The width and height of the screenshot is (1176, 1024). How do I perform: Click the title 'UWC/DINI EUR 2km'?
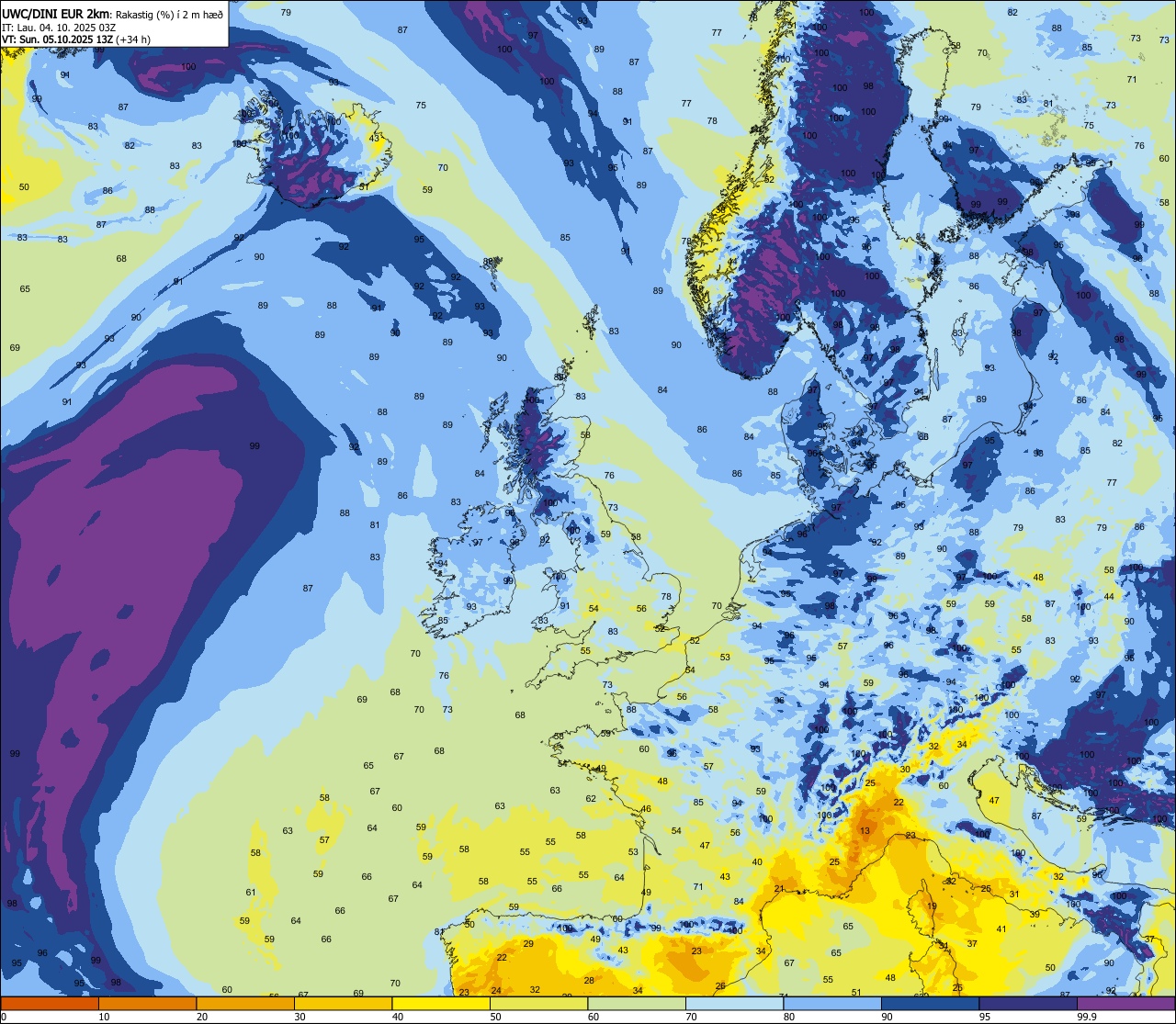click(x=56, y=14)
